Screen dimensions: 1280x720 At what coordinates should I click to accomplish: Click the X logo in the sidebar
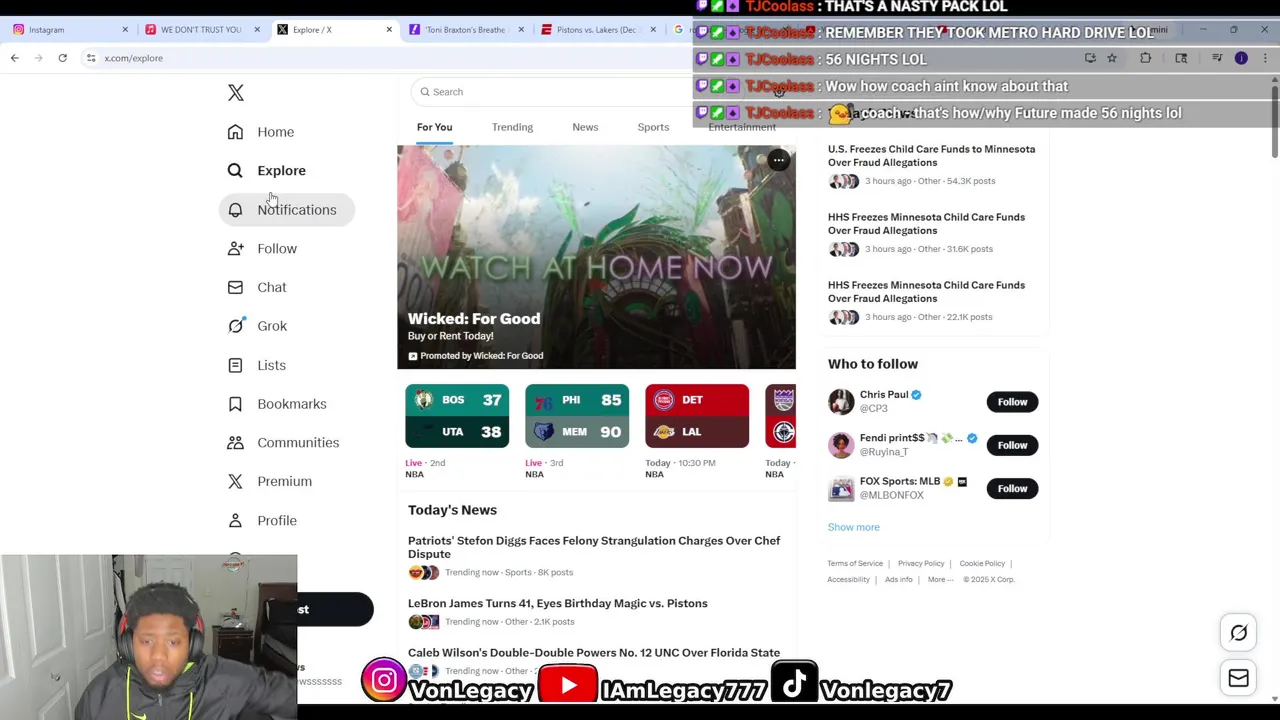235,93
